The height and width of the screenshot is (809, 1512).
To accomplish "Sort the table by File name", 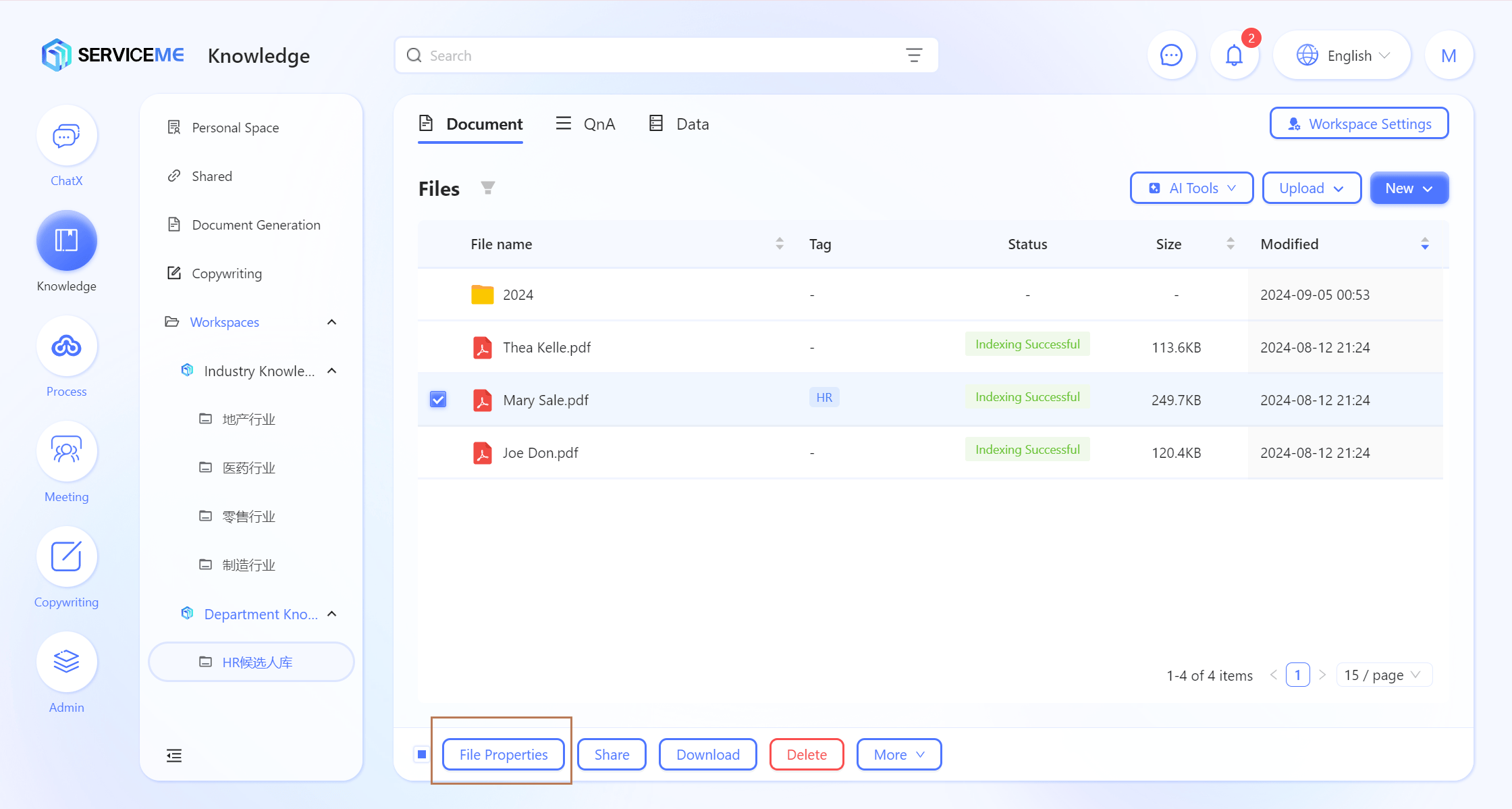I will coord(780,244).
